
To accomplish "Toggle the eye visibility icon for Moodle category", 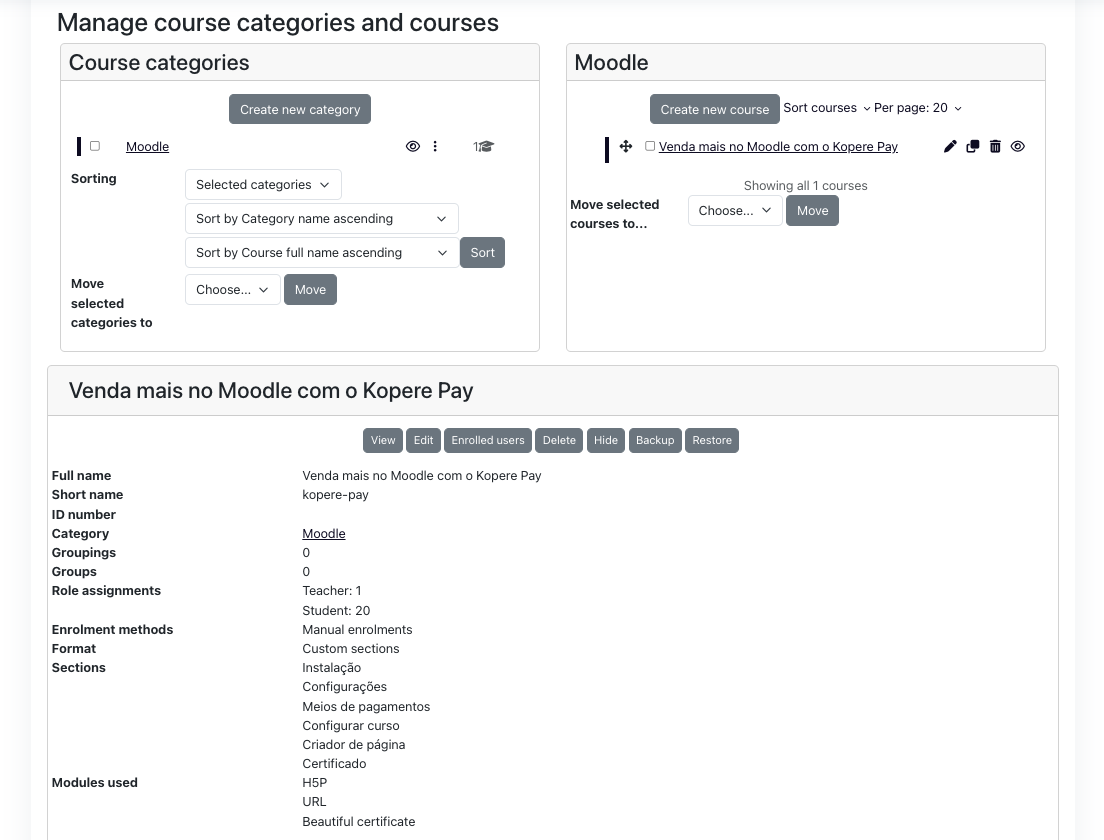I will [x=413, y=146].
